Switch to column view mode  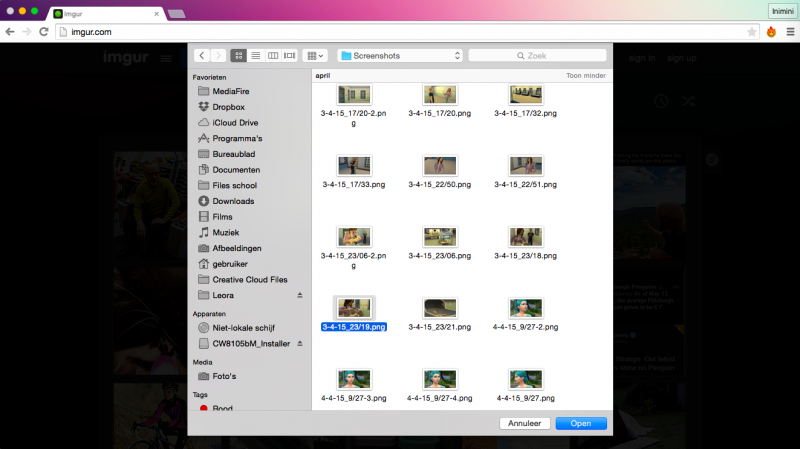tap(273, 56)
